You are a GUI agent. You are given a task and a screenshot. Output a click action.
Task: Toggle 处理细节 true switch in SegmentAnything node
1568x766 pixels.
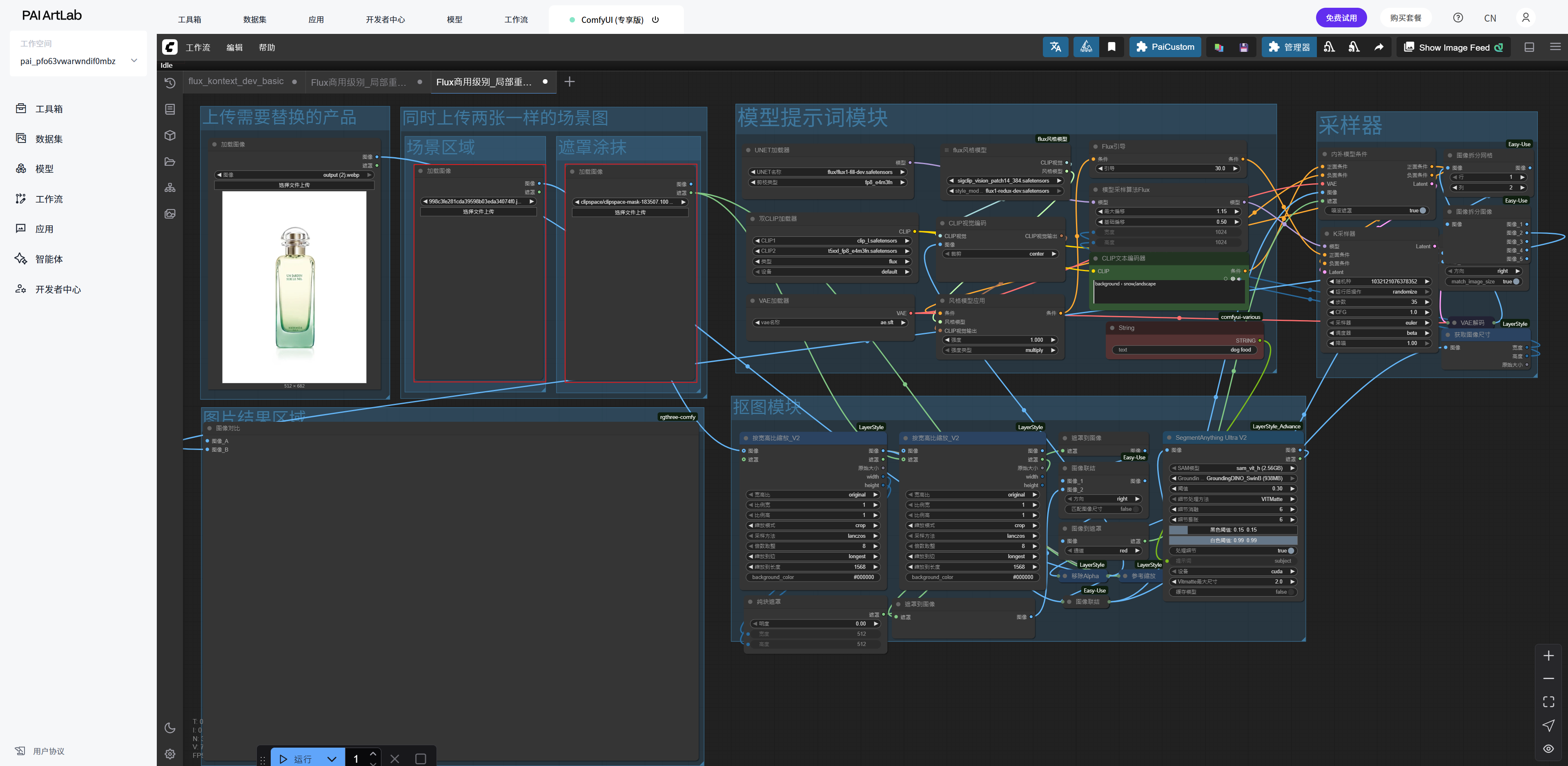pyautogui.click(x=1290, y=550)
